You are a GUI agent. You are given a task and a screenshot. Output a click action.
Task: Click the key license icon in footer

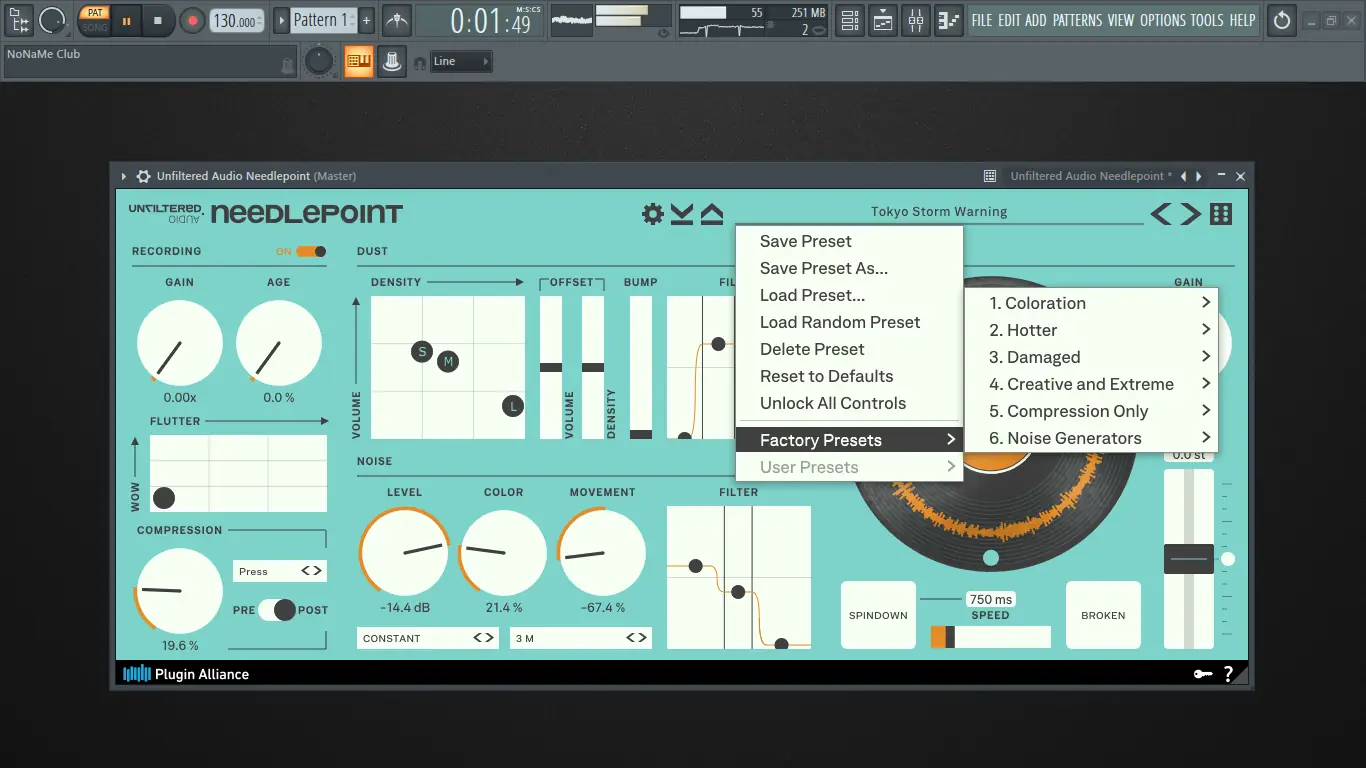(1203, 674)
